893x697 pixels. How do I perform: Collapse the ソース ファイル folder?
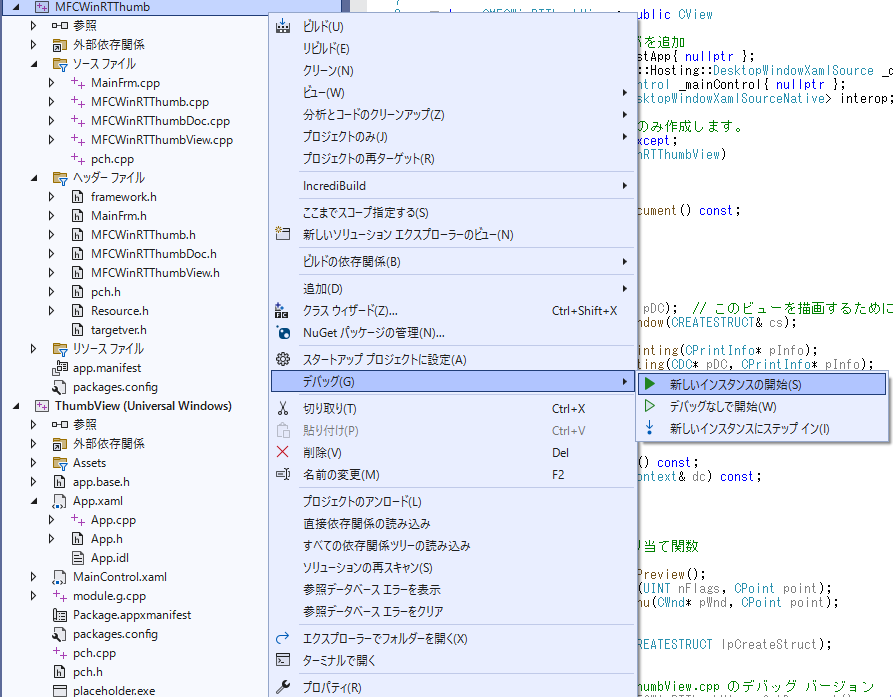pyautogui.click(x=34, y=64)
